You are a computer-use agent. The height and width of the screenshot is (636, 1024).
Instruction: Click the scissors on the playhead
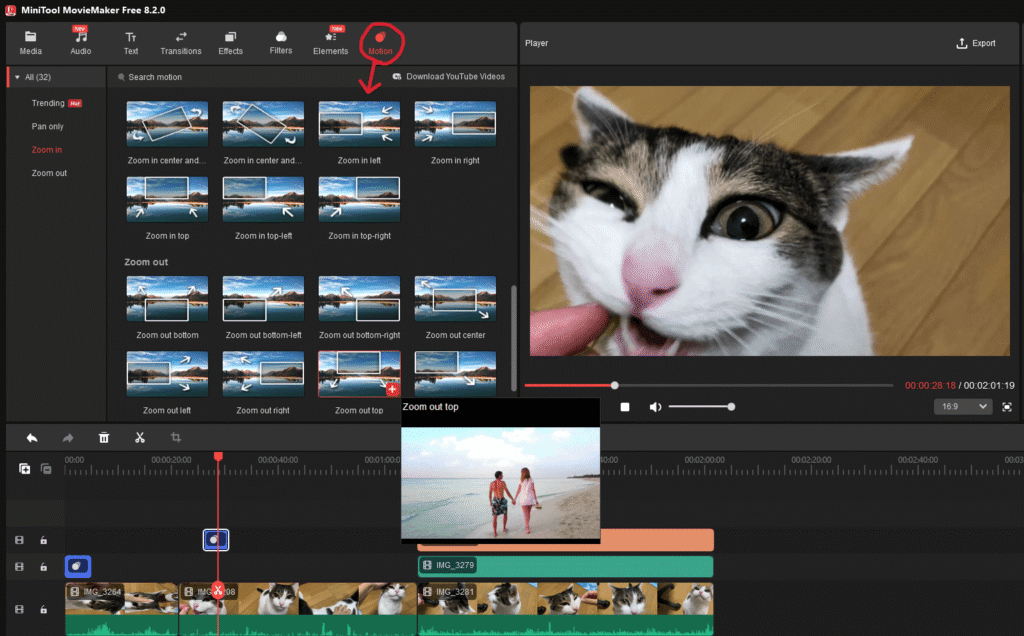[218, 590]
